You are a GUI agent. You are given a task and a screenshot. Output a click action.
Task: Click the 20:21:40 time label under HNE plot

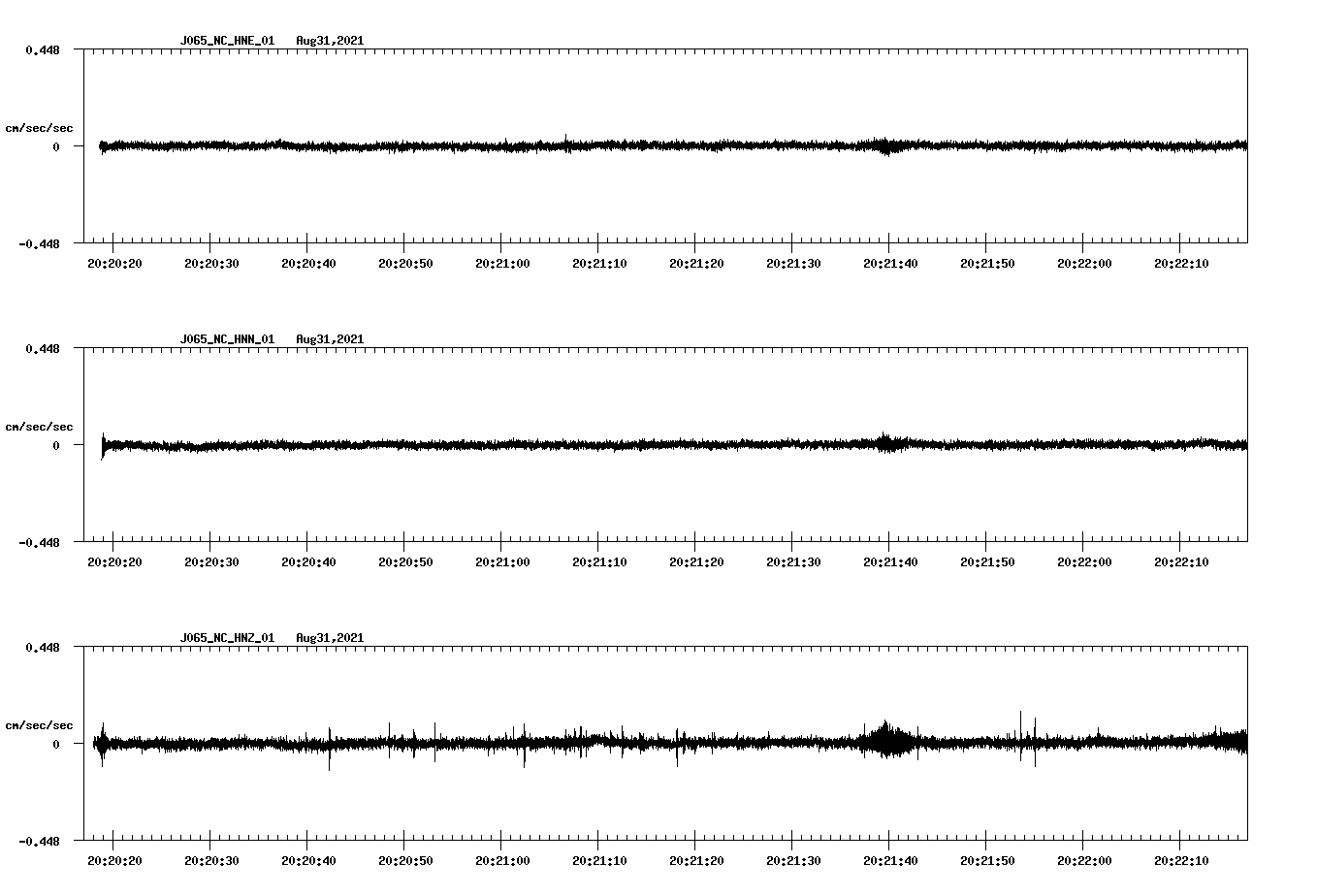tap(890, 264)
